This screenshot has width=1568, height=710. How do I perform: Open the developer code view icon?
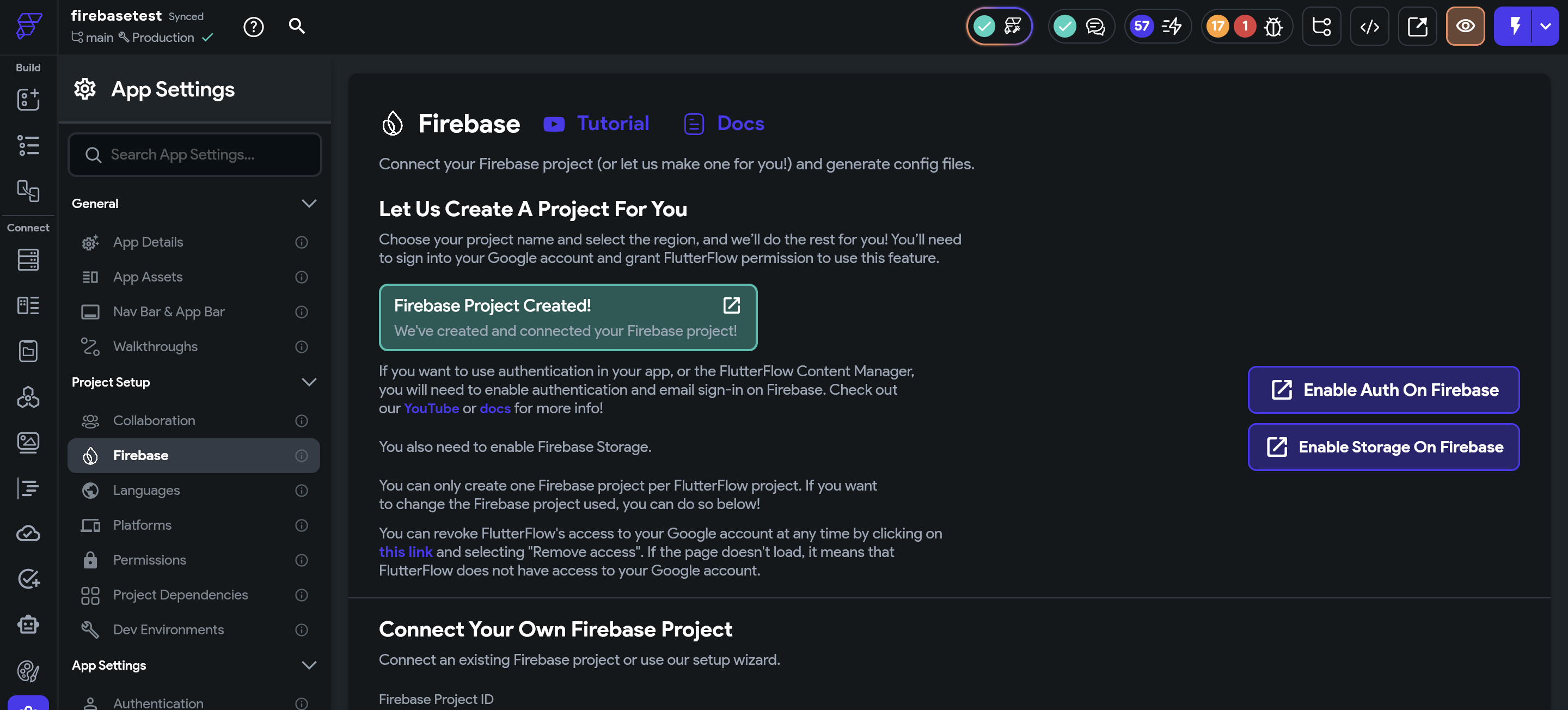(x=1369, y=27)
